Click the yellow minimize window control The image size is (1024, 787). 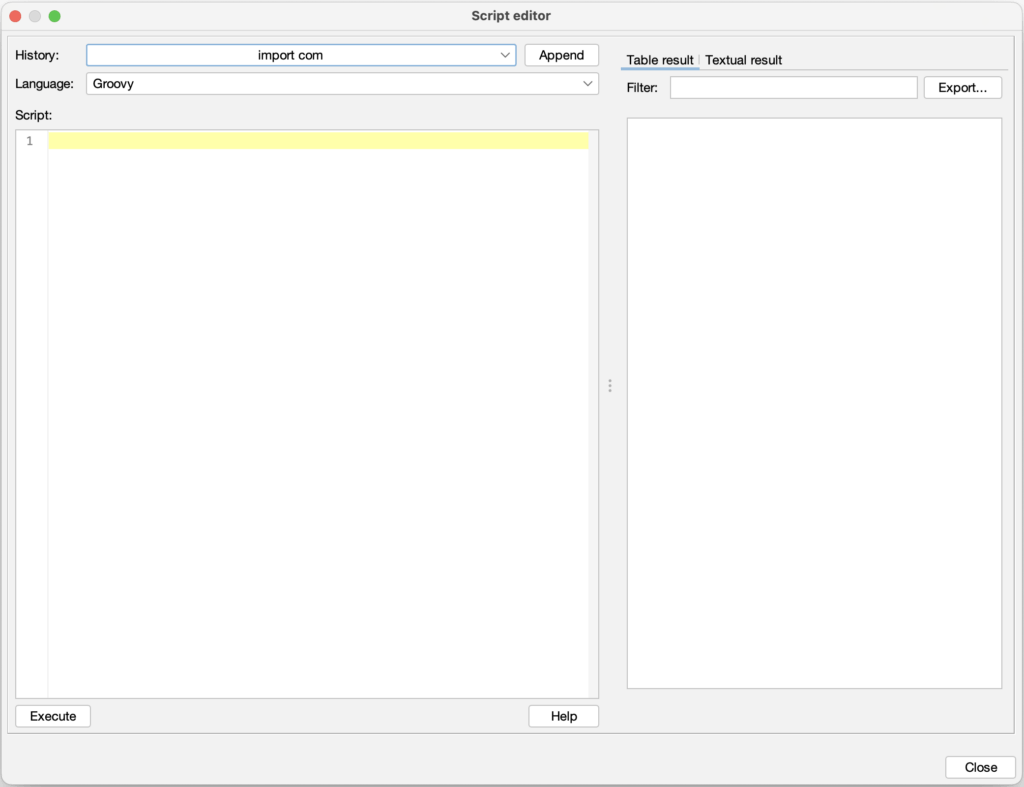pyautogui.click(x=35, y=16)
